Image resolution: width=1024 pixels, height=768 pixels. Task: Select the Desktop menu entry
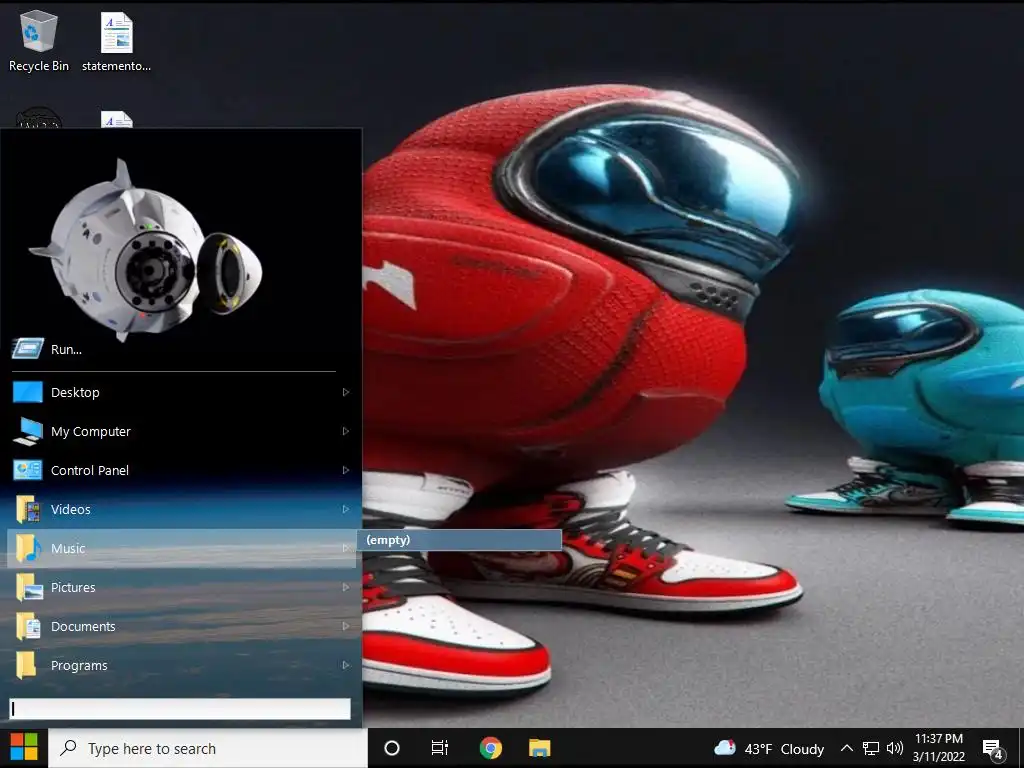tap(181, 392)
